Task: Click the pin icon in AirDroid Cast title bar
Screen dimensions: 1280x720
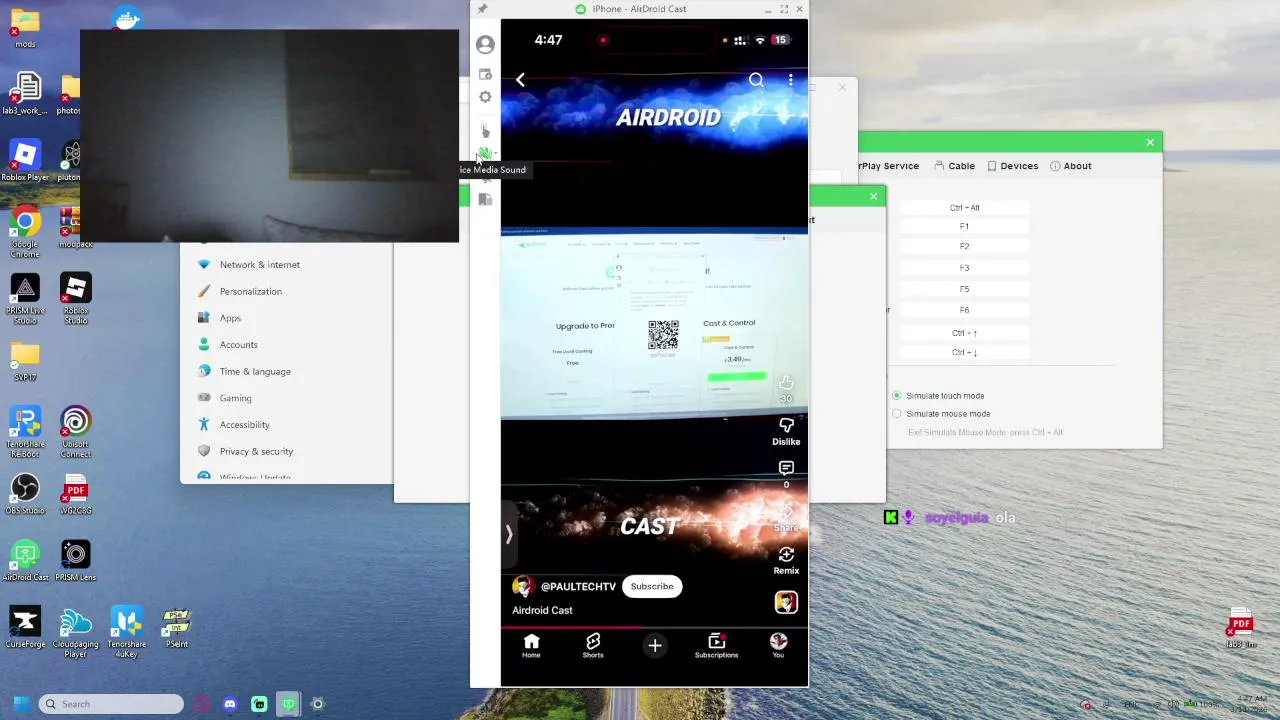Action: [482, 9]
